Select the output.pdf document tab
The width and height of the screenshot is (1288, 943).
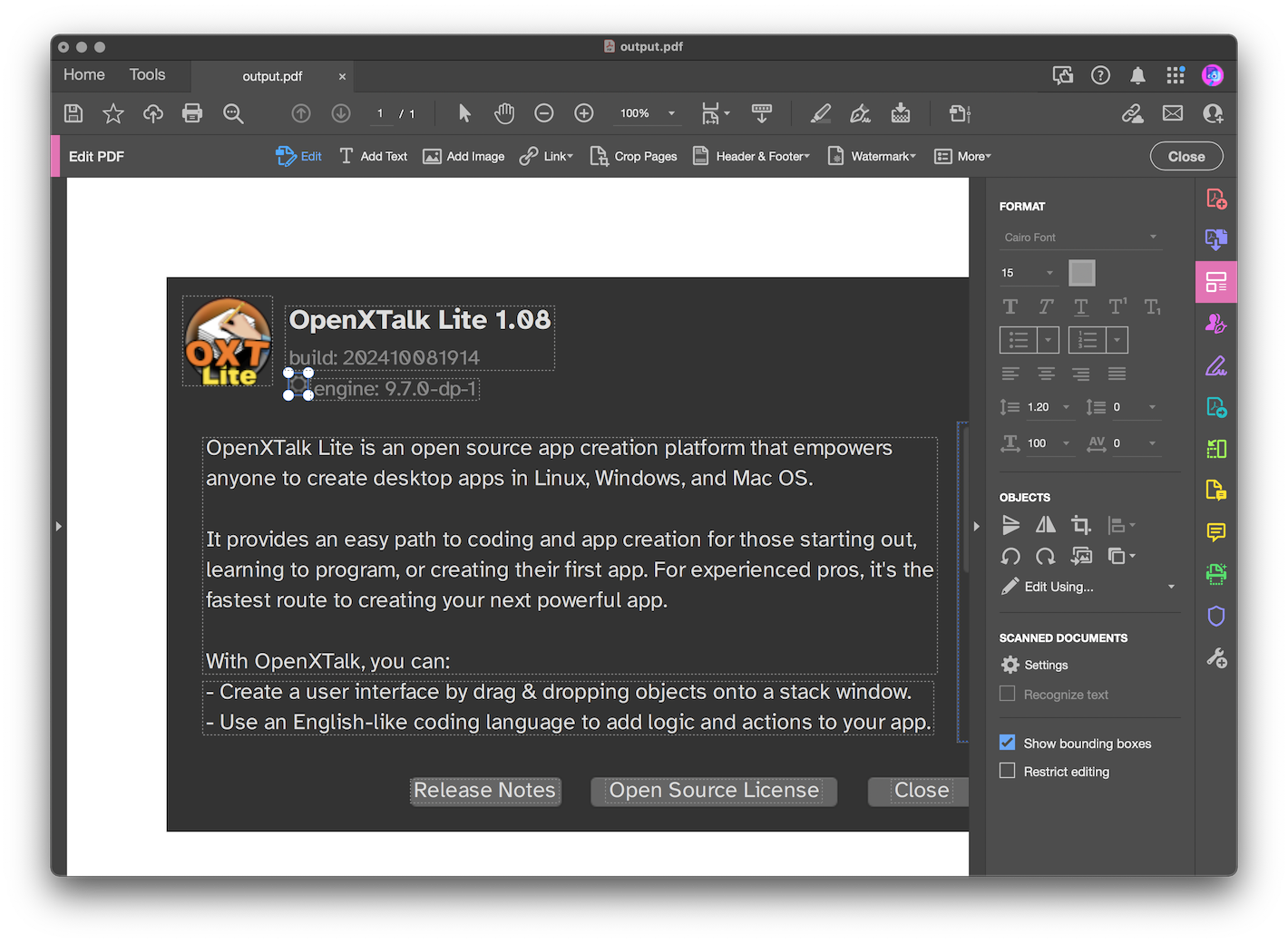(x=272, y=76)
